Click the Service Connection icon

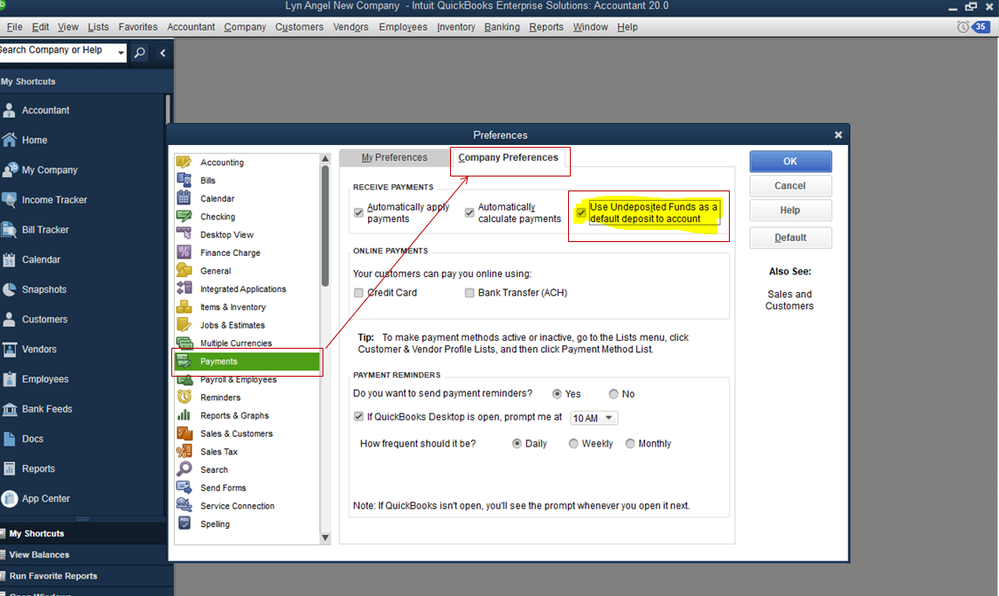click(x=184, y=505)
